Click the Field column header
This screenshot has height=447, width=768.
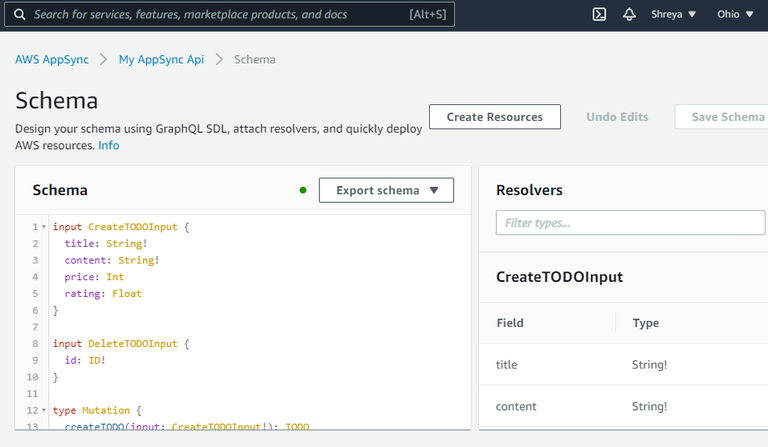[510, 323]
